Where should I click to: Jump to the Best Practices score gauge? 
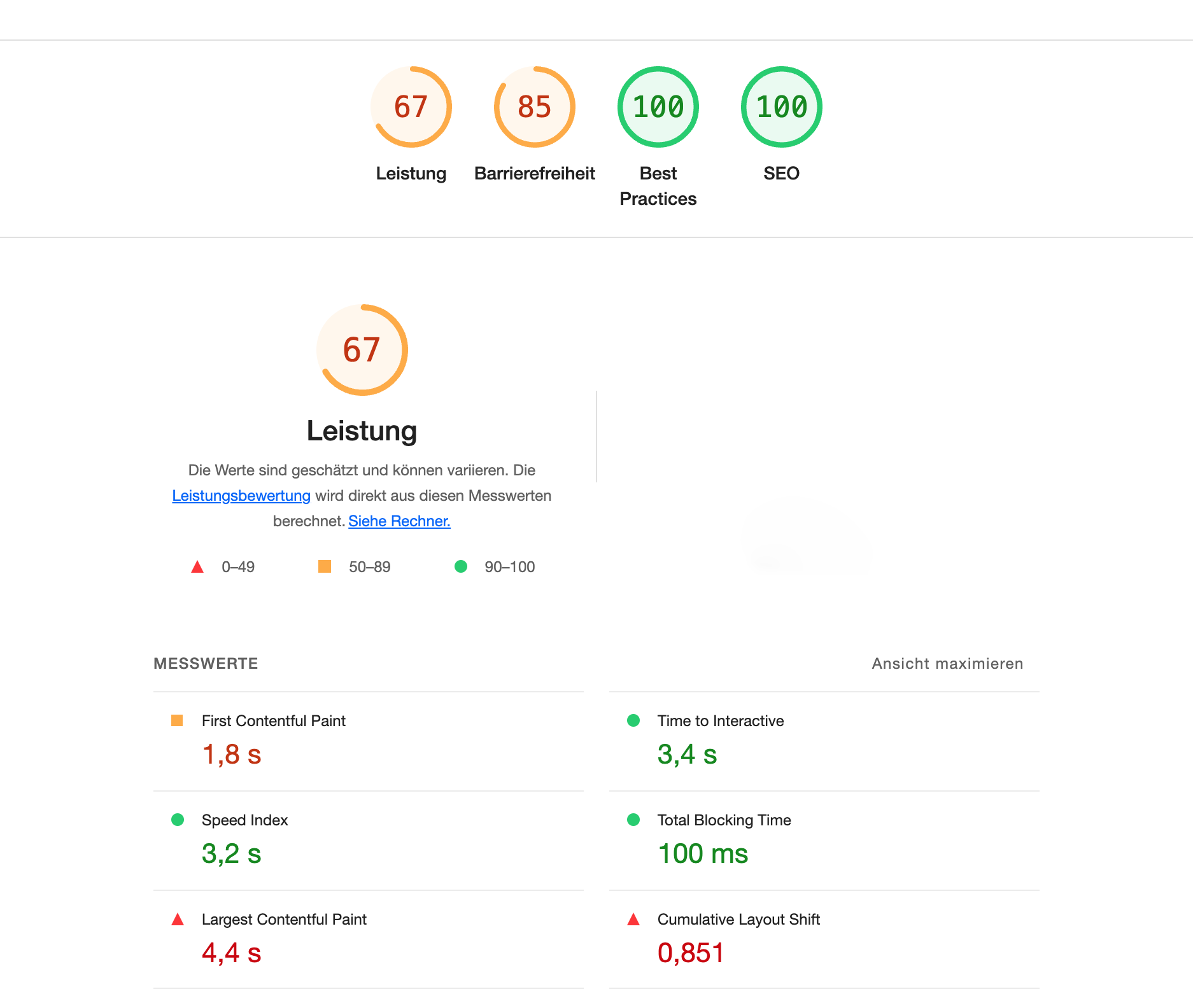[x=658, y=107]
